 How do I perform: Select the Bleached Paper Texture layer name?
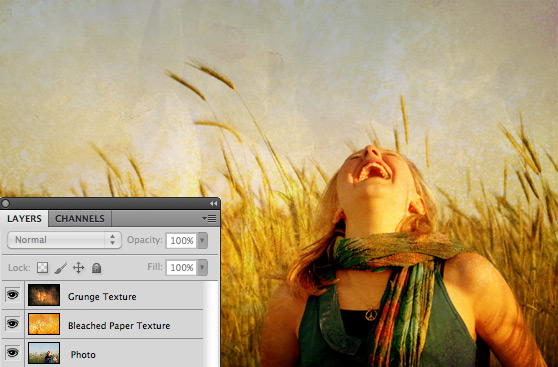[x=119, y=325]
